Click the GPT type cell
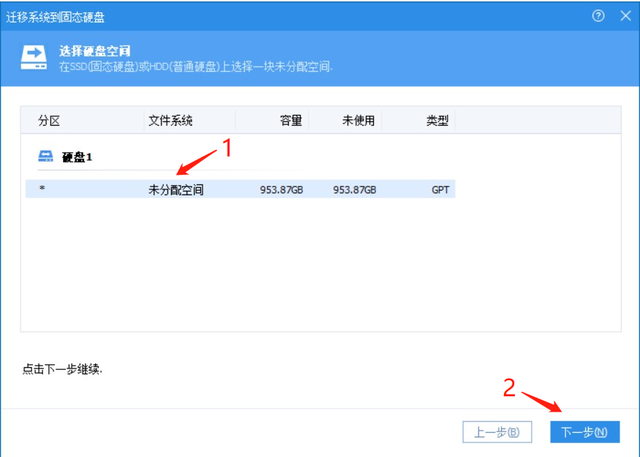The width and height of the screenshot is (640, 457). click(x=440, y=190)
